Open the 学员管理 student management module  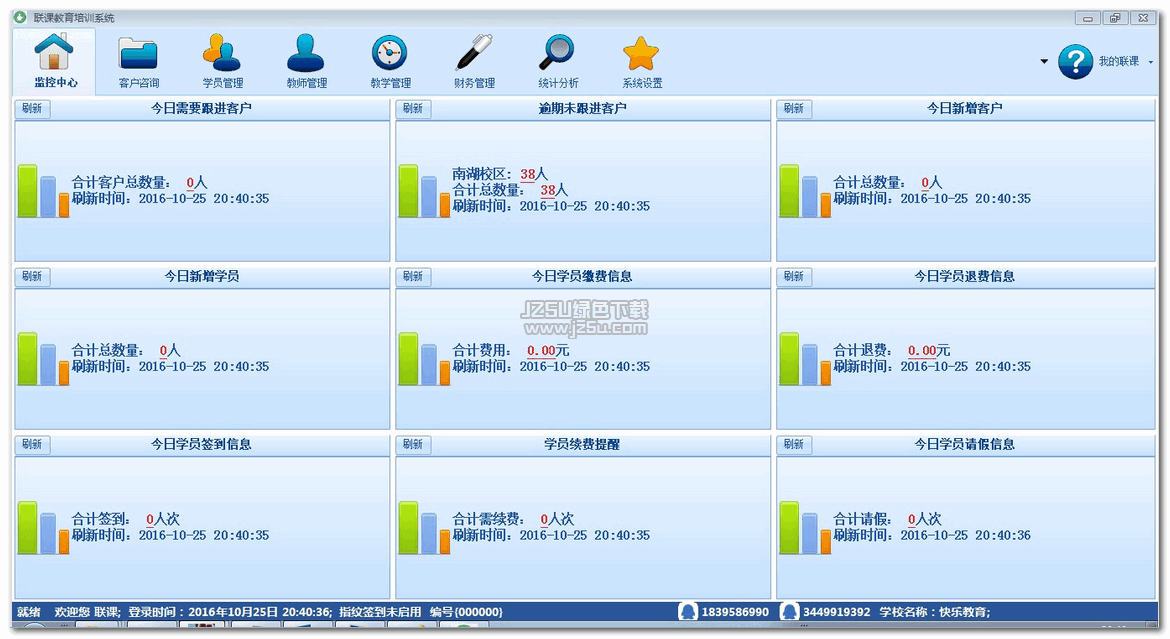pyautogui.click(x=222, y=60)
